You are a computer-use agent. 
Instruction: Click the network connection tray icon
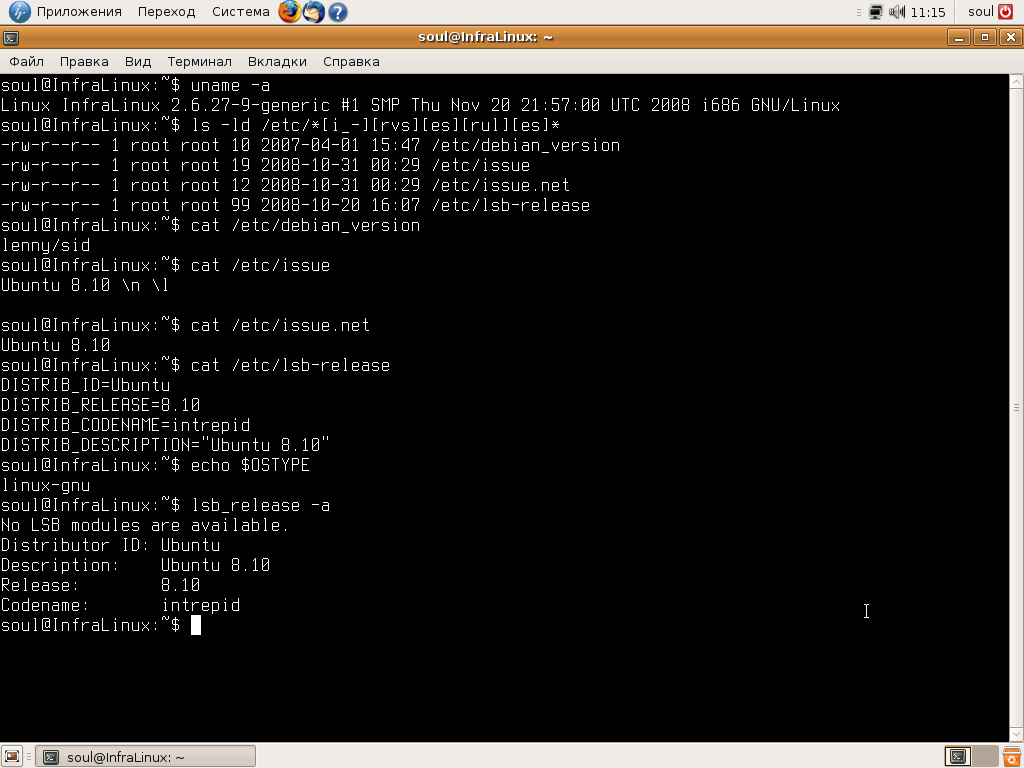tap(876, 12)
